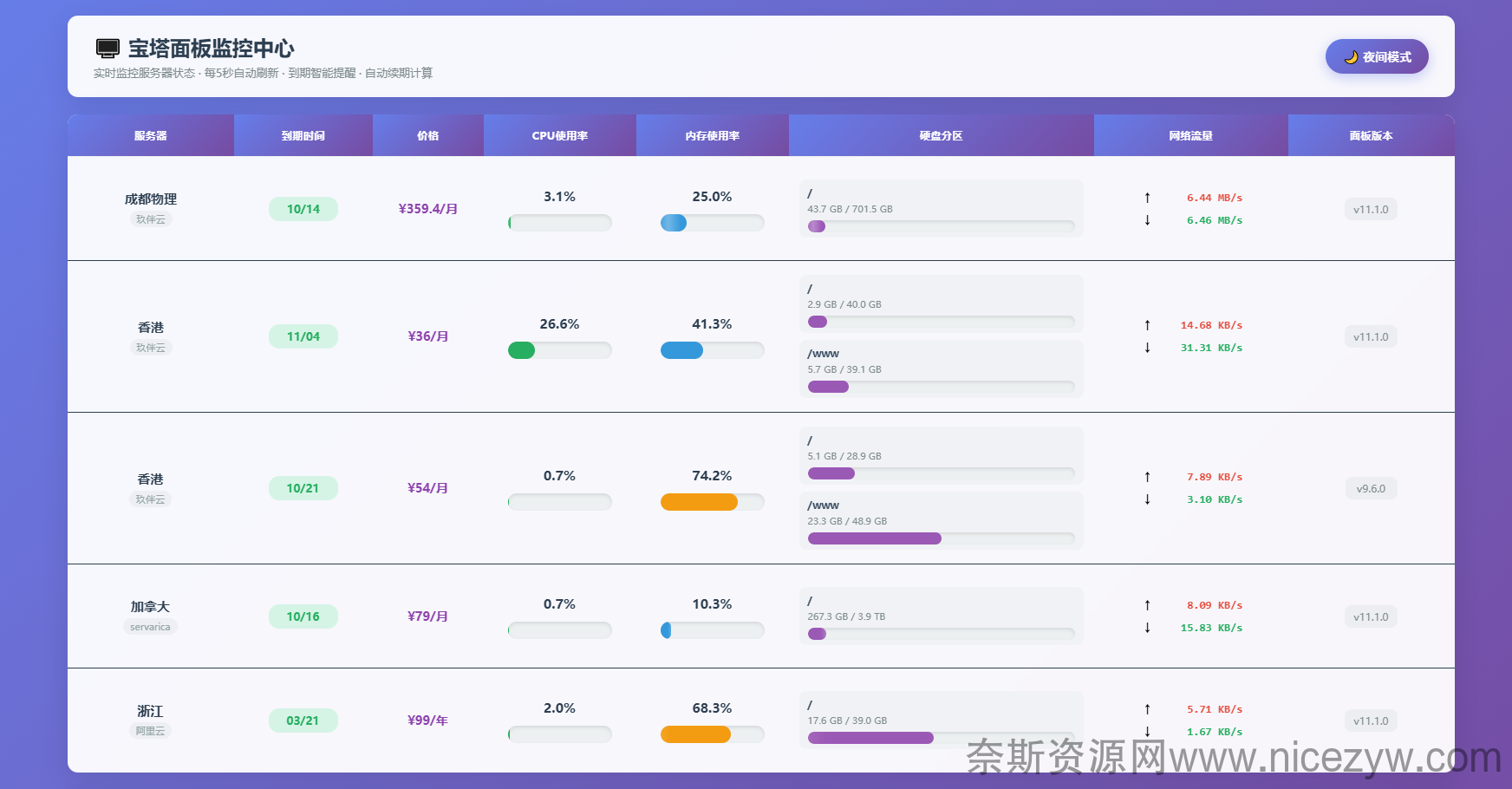The width and height of the screenshot is (1512, 789).
Task: Click the 服务器 column header
Action: point(150,135)
